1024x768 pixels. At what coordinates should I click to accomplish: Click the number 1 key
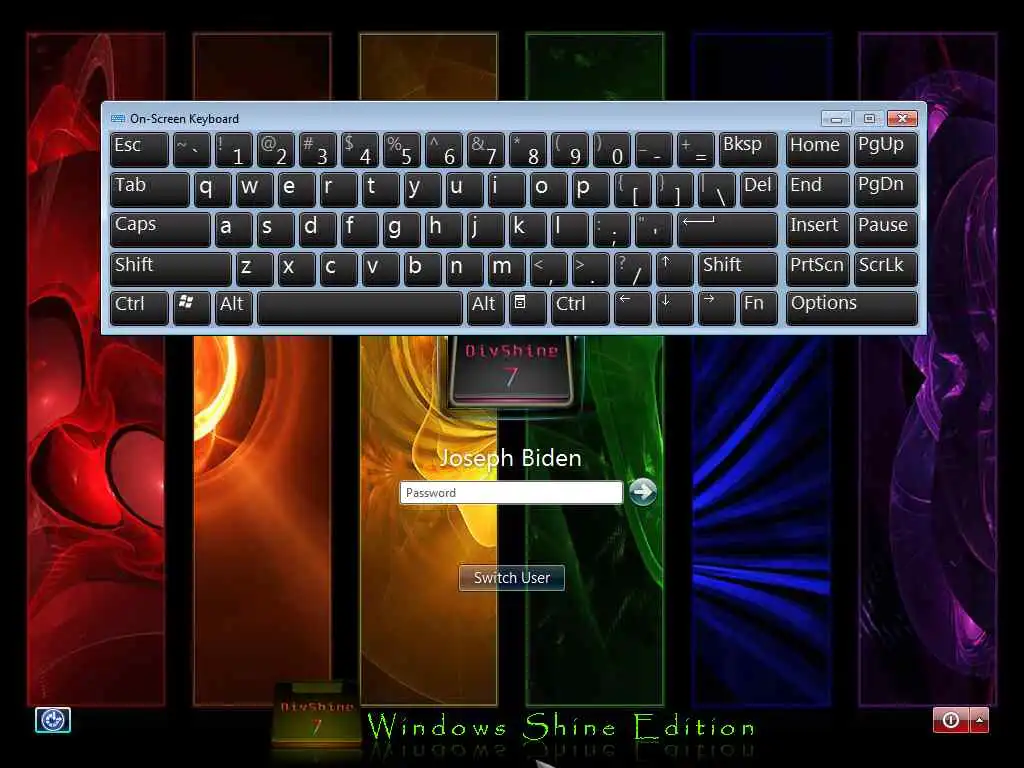[x=233, y=150]
